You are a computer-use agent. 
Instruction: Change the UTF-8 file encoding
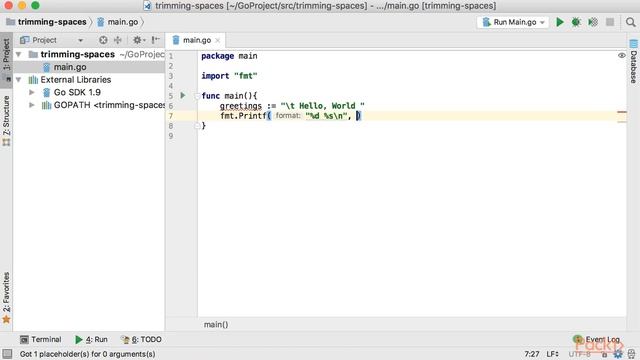pyautogui.click(x=580, y=354)
